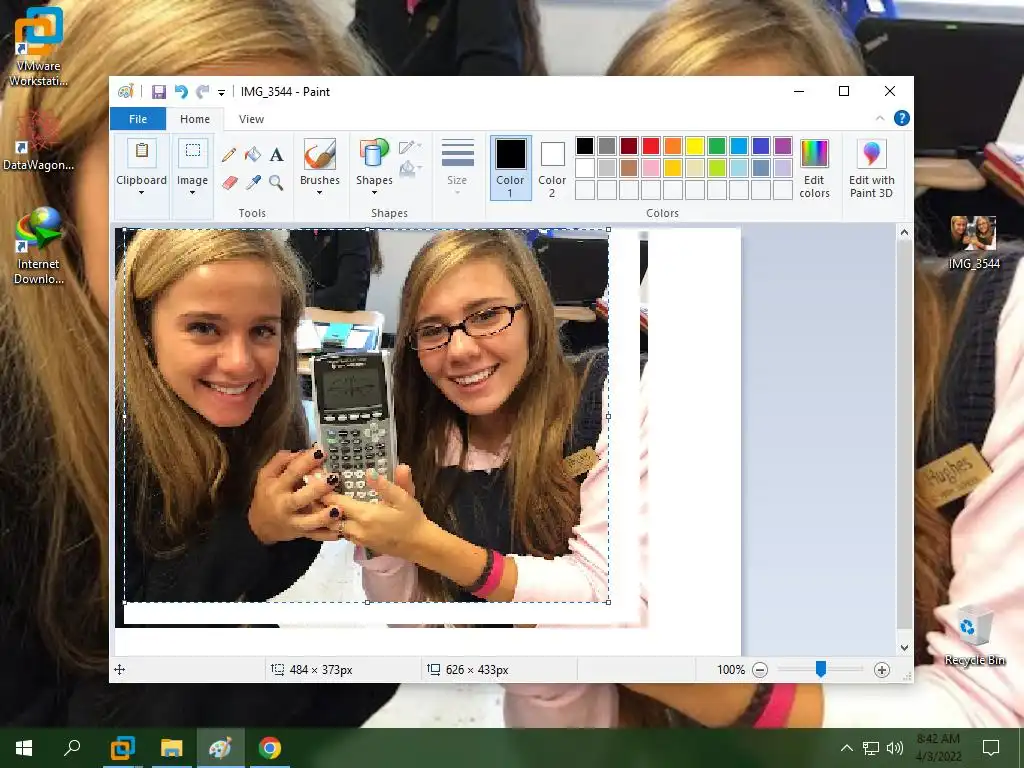This screenshot has height=768, width=1024.
Task: Pick the orange color swatch
Action: (x=673, y=146)
